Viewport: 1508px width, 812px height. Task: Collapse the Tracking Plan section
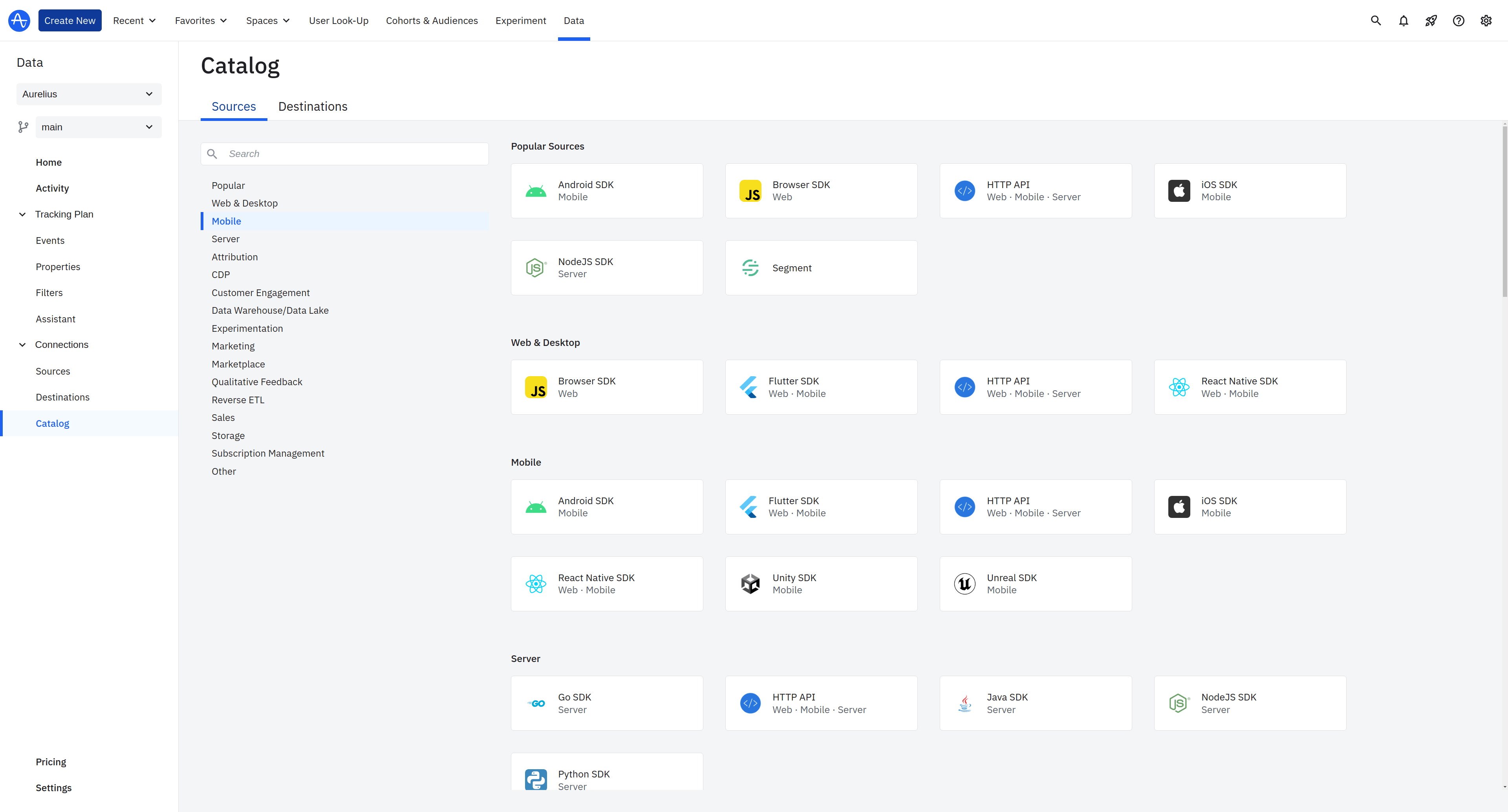point(22,214)
